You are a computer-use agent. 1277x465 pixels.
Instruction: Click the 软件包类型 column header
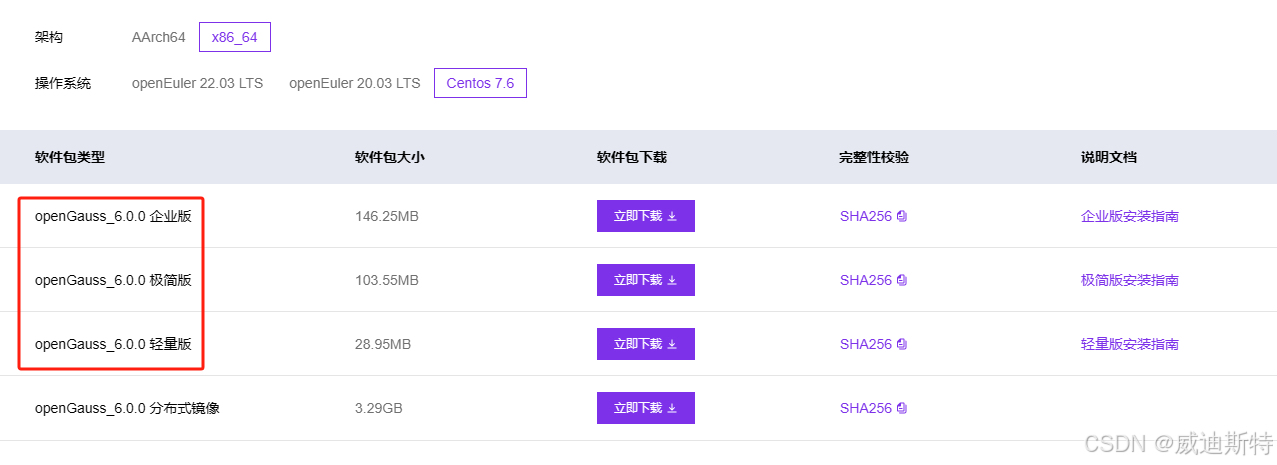tap(70, 157)
